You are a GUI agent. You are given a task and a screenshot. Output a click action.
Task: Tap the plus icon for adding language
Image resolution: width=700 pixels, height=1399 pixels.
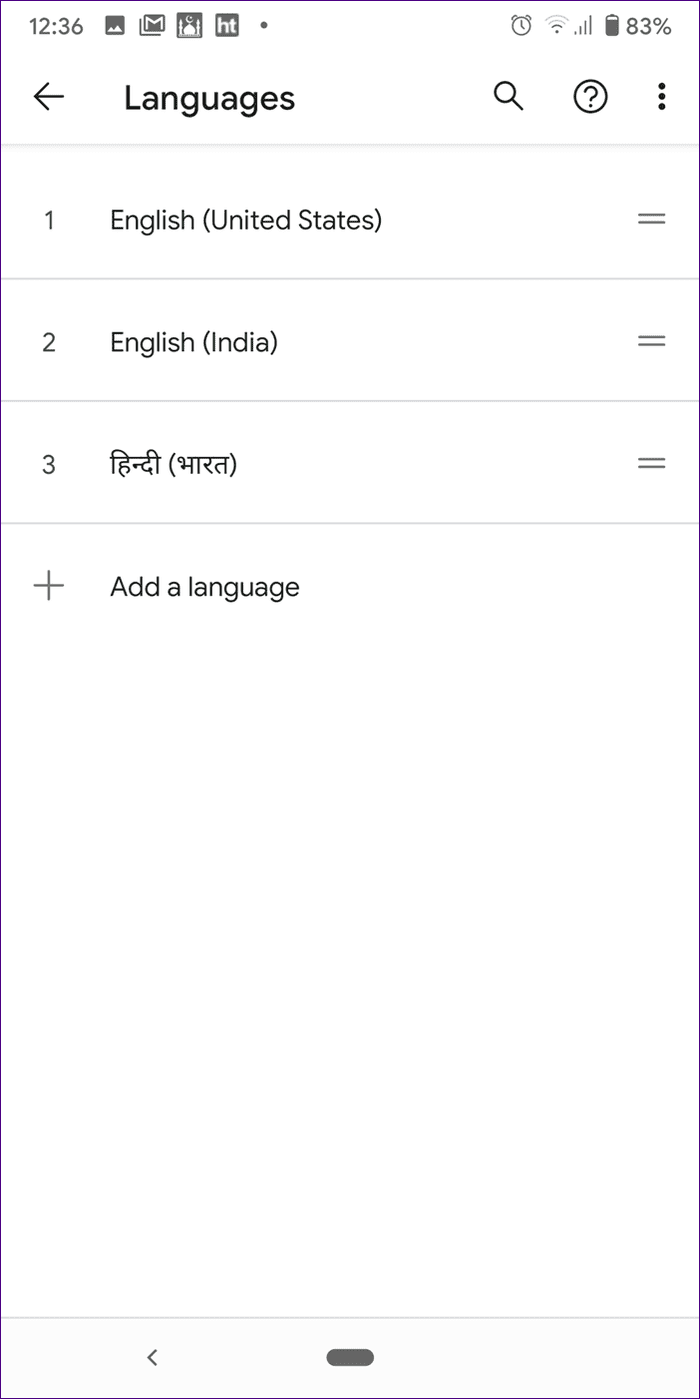pos(48,586)
